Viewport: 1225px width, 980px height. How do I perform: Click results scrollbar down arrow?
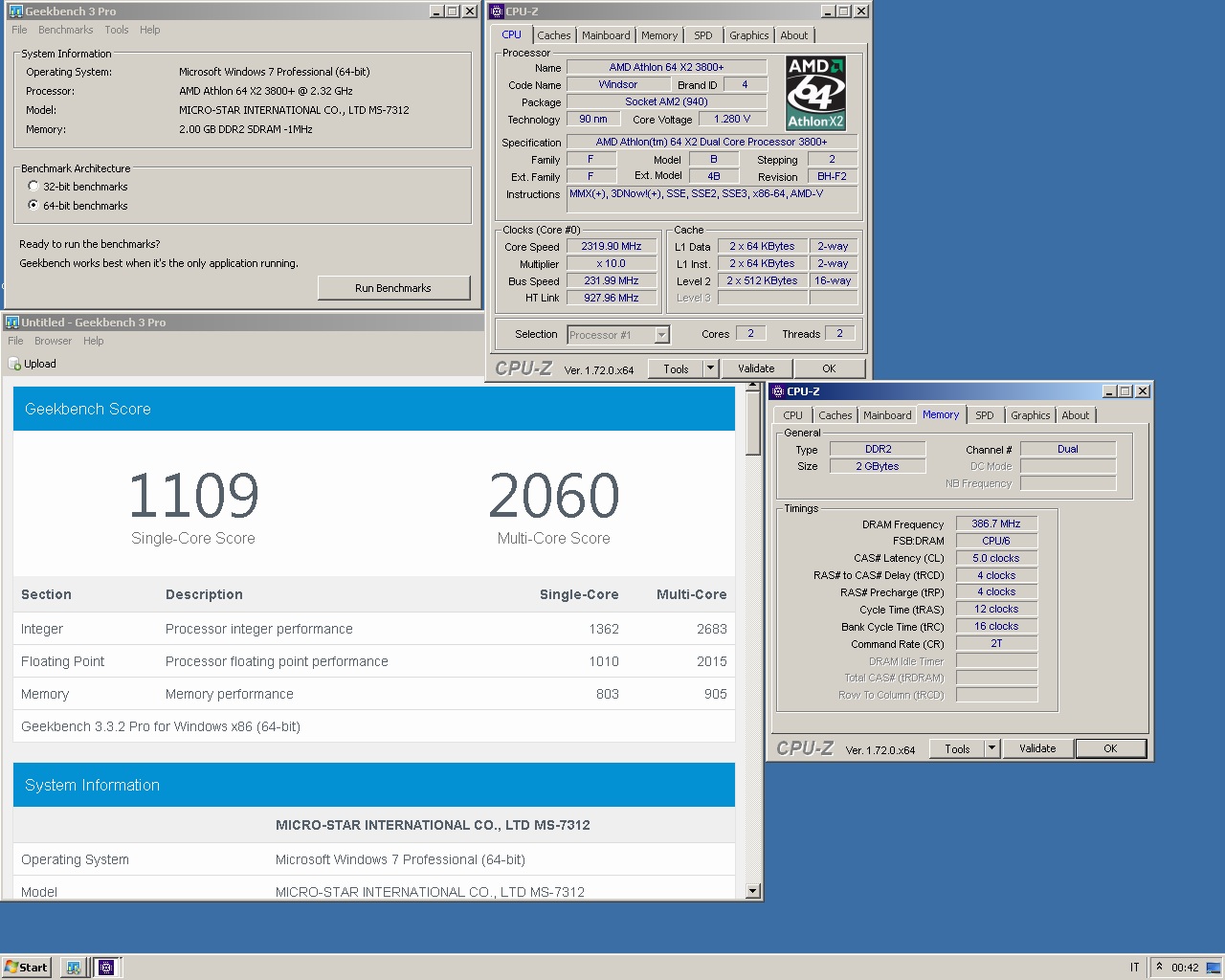click(753, 891)
